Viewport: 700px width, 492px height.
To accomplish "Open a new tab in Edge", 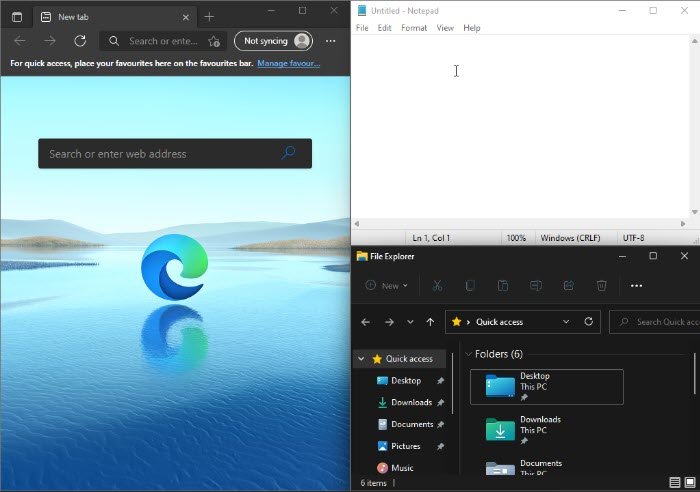I will coord(209,17).
